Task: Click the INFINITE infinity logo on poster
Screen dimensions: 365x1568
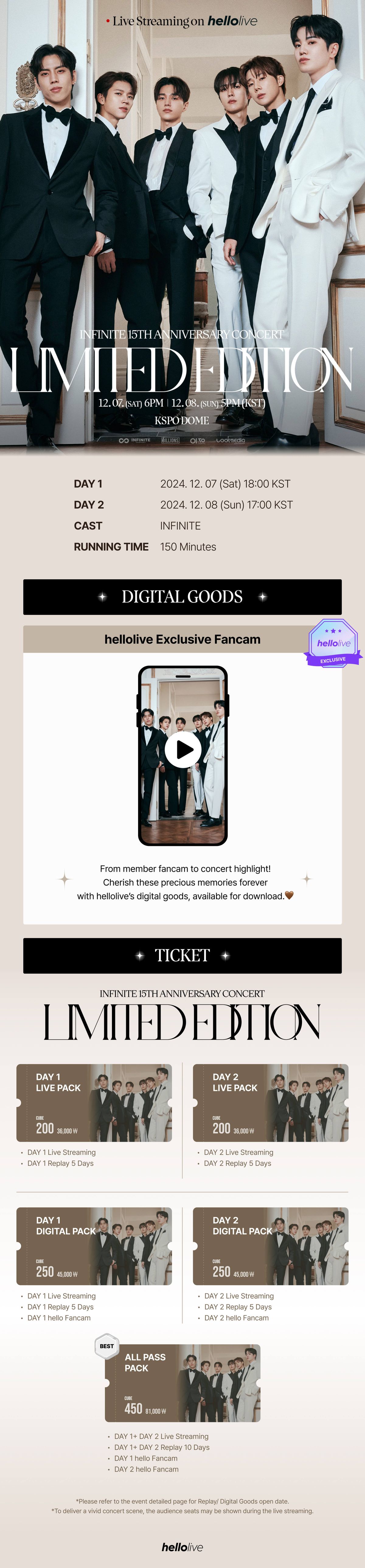Action: [134, 440]
